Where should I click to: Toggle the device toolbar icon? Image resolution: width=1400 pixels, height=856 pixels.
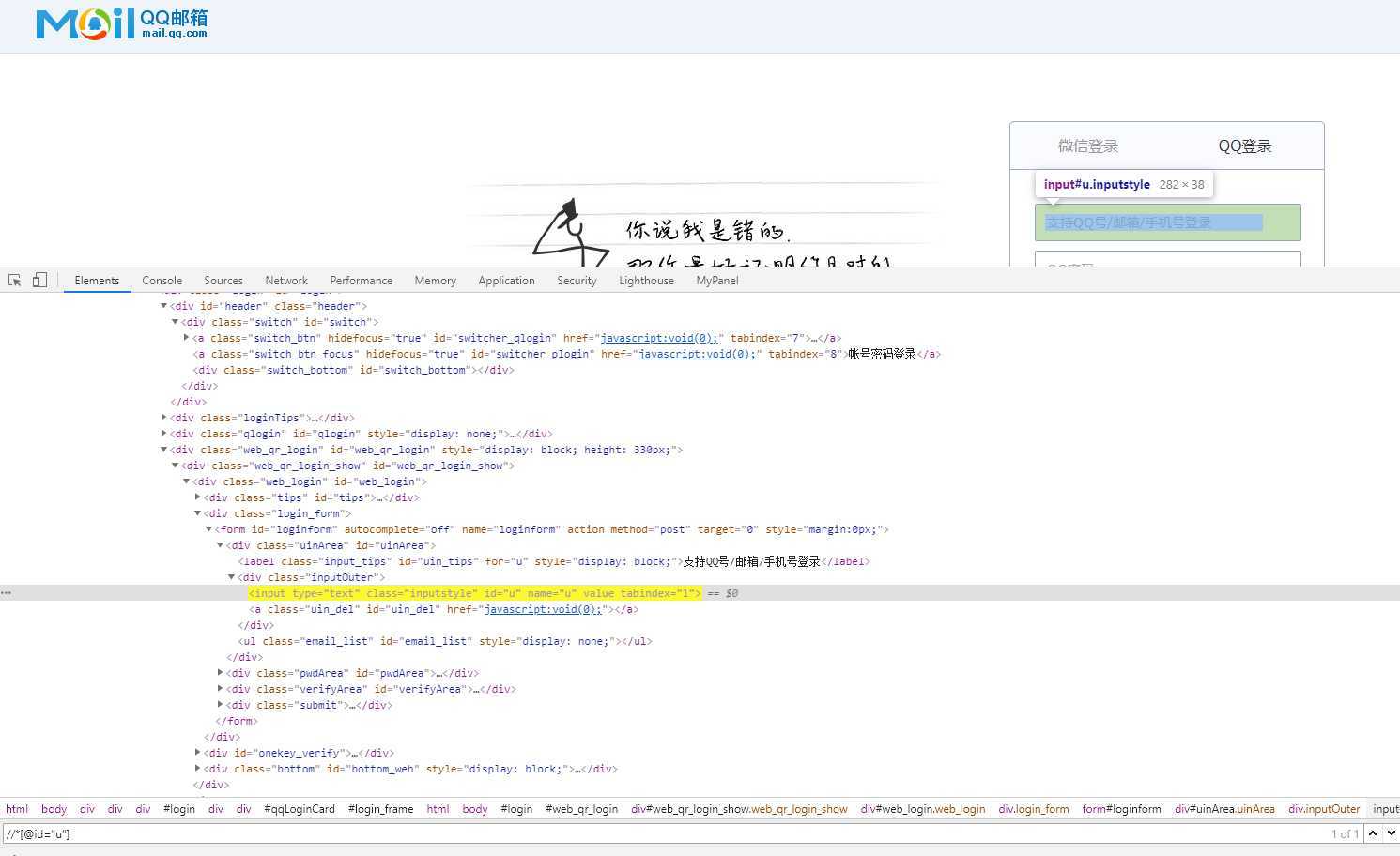coord(39,280)
